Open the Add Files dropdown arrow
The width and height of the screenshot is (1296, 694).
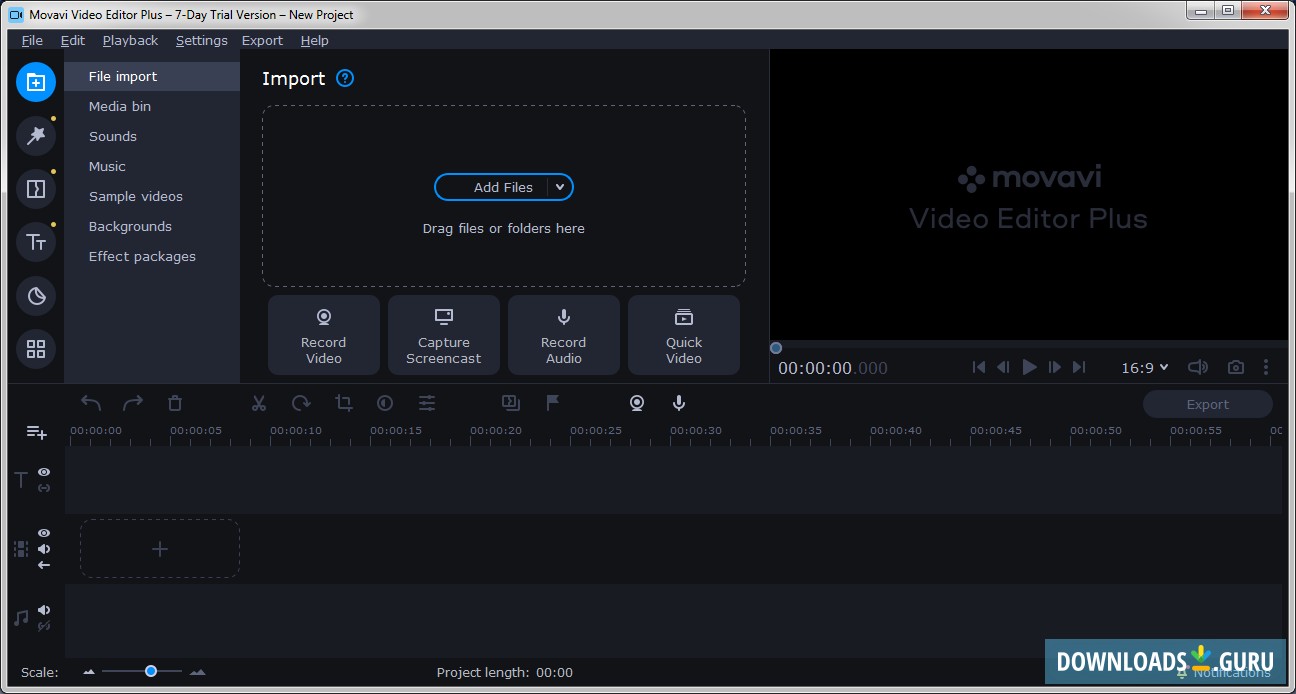[x=560, y=187]
